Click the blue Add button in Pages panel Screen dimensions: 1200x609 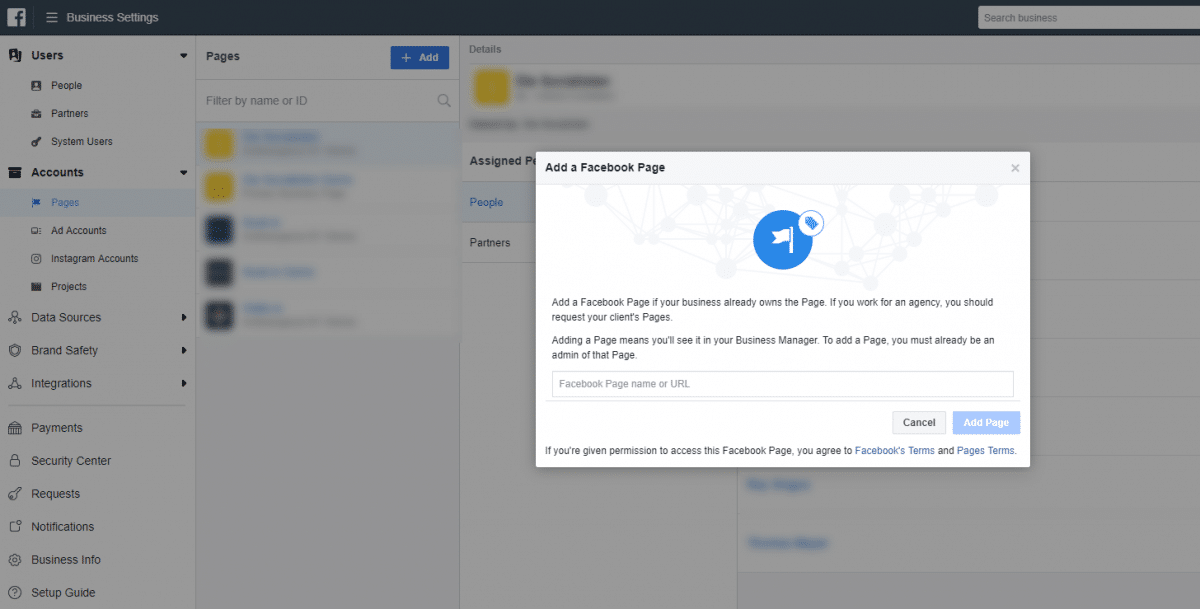point(420,58)
